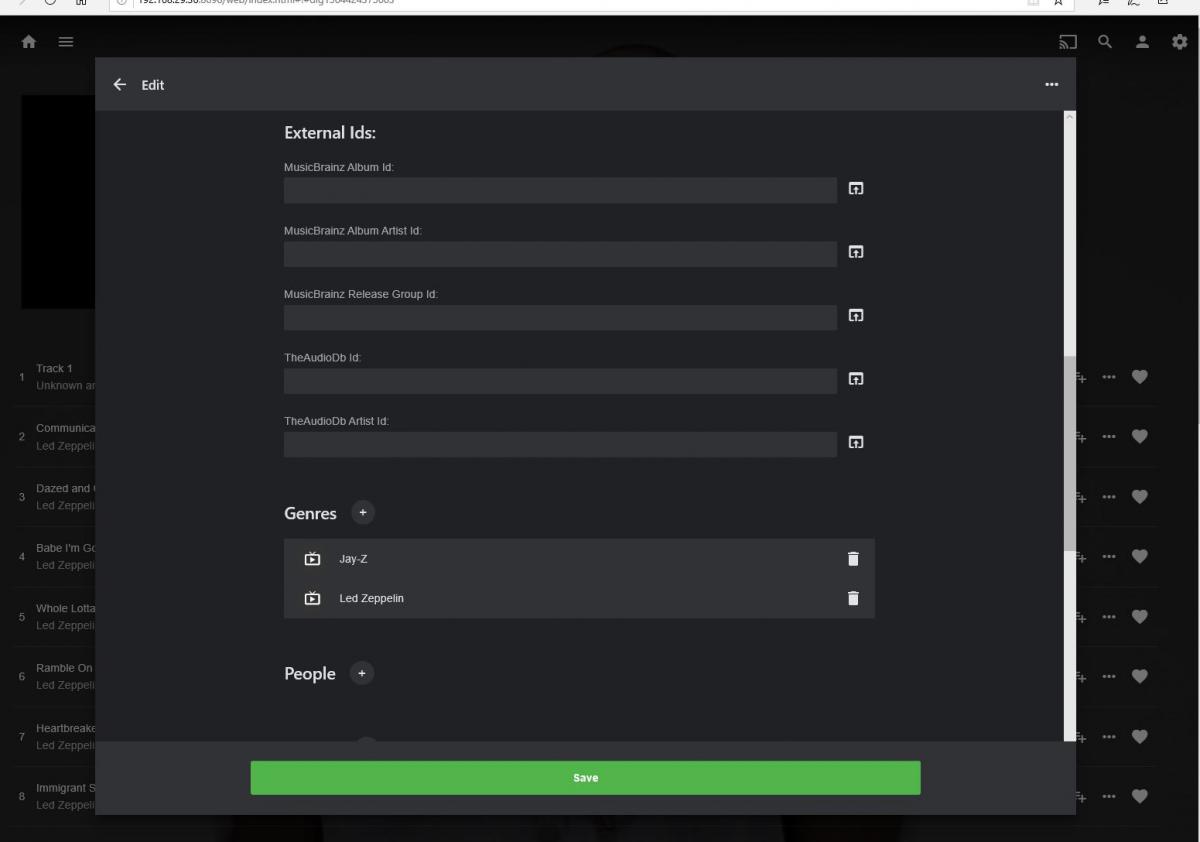Open external link for MusicBrainz Album Id
The image size is (1200, 842).
tap(856, 188)
